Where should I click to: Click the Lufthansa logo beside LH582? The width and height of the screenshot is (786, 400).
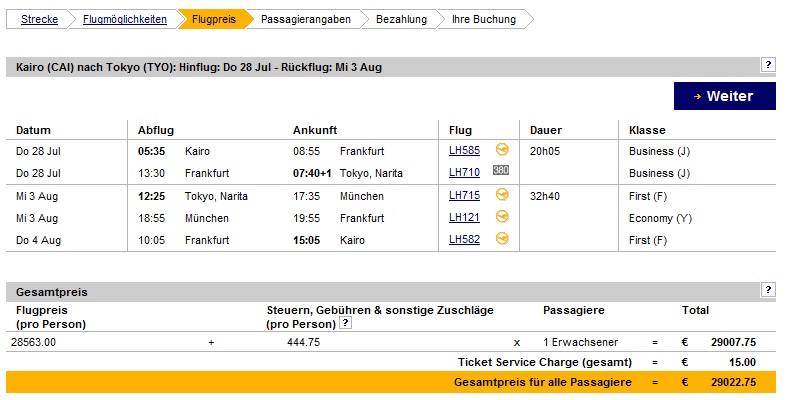point(502,239)
